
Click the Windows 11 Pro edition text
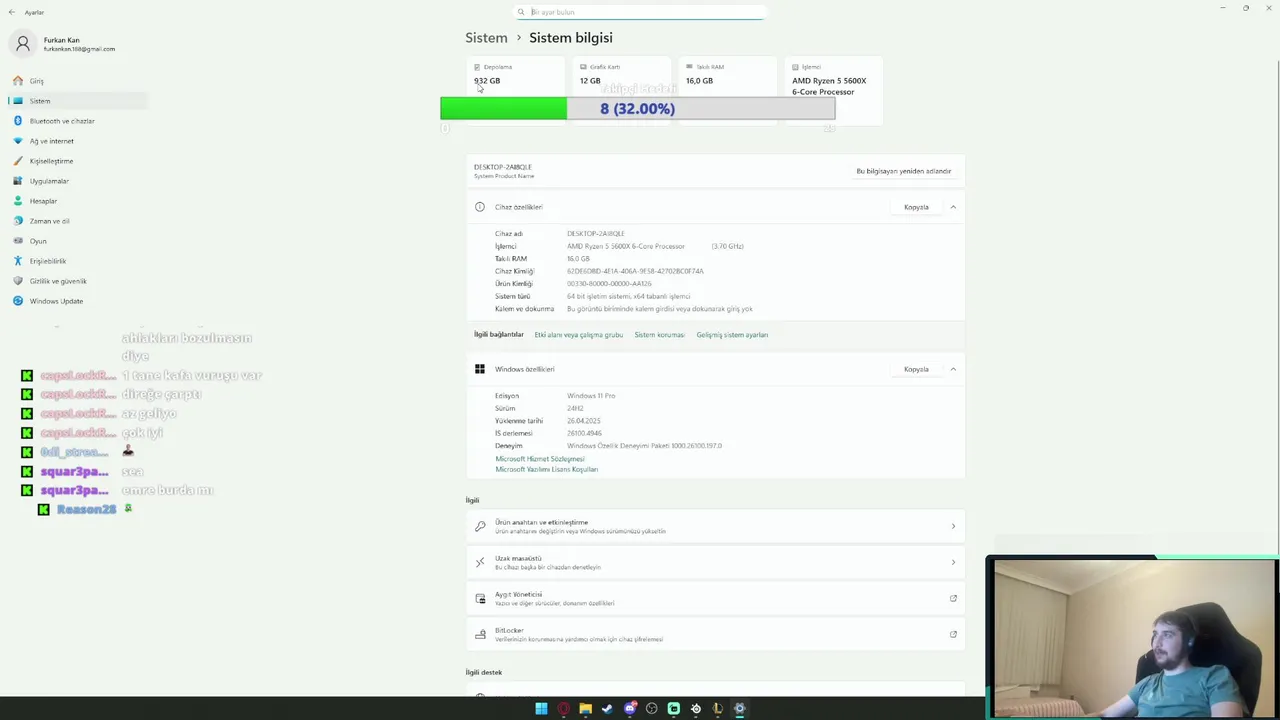[591, 396]
